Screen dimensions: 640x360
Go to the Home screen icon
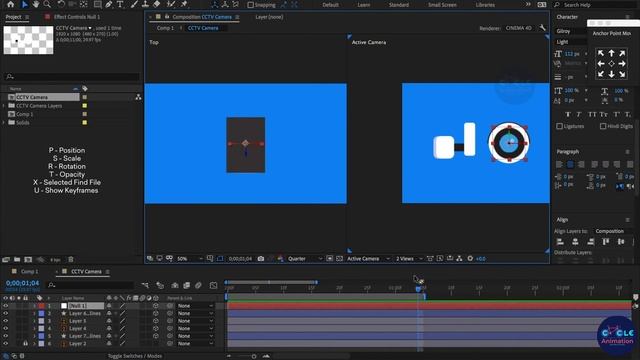tap(11, 4)
